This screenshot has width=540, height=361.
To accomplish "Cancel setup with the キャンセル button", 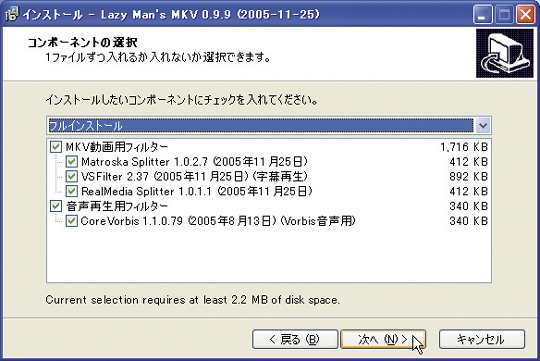I will tap(482, 339).
